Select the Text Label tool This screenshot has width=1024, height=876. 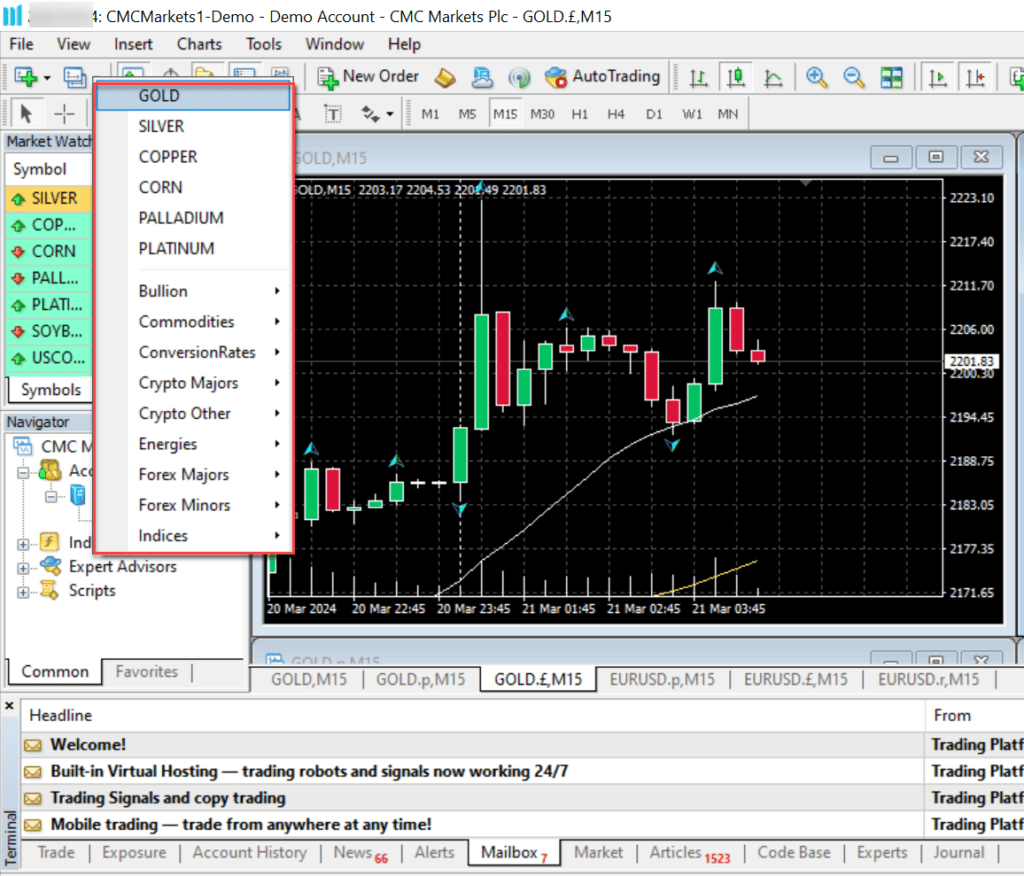coord(333,114)
